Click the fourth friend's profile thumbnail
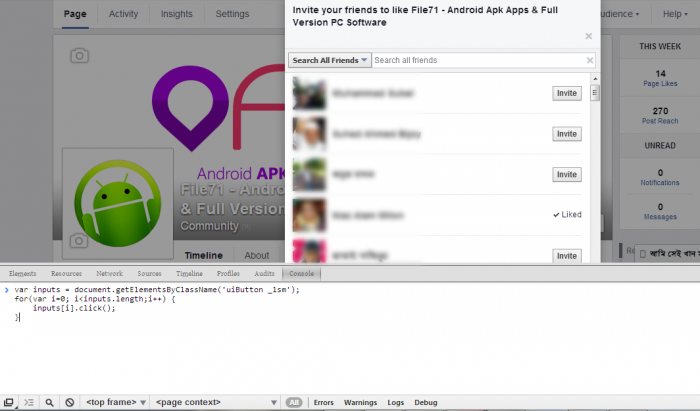The width and height of the screenshot is (700, 411). pos(309,215)
